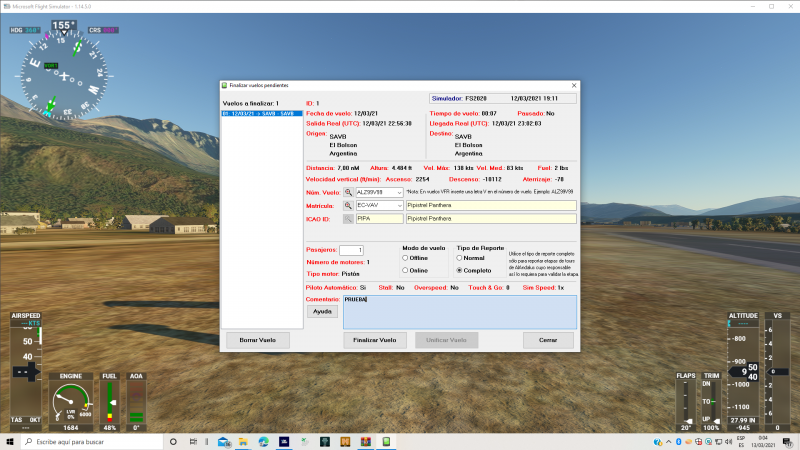Click the 'Piloto Automático: Si' text

tap(336, 288)
